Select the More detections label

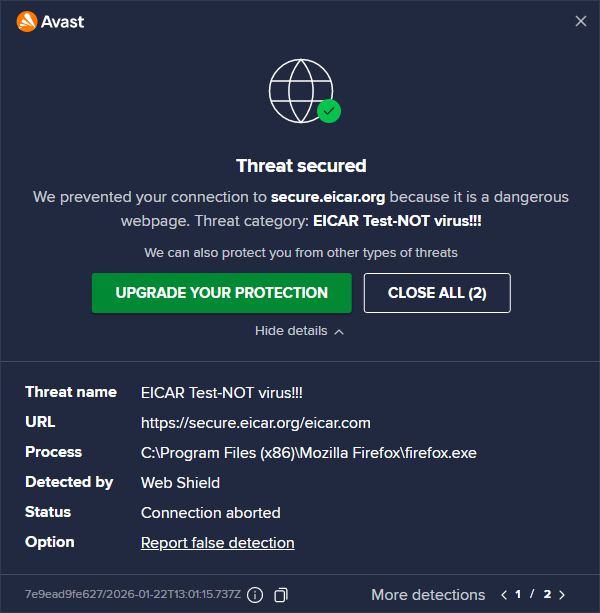coord(428,595)
